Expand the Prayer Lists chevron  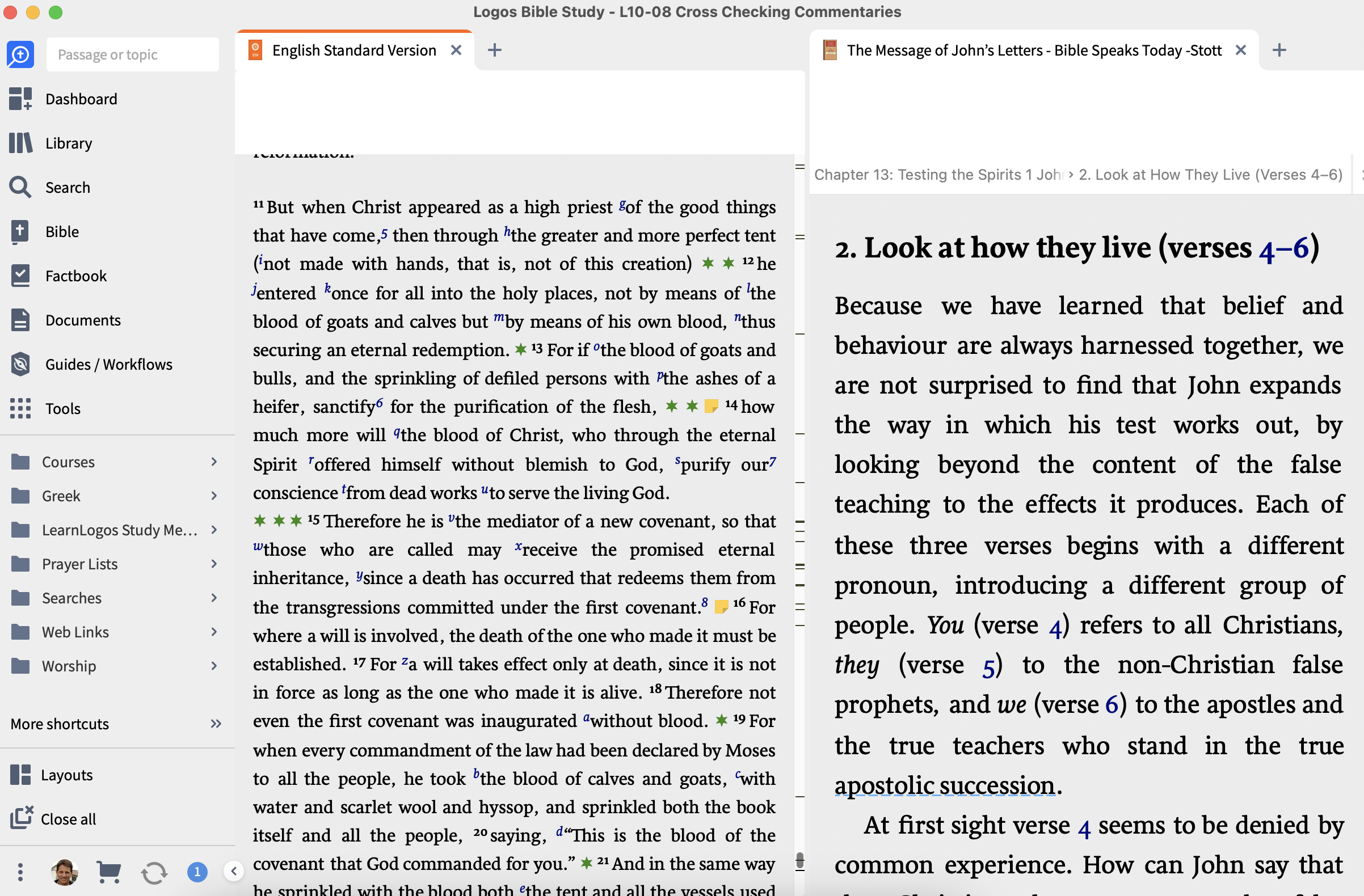[x=214, y=563]
